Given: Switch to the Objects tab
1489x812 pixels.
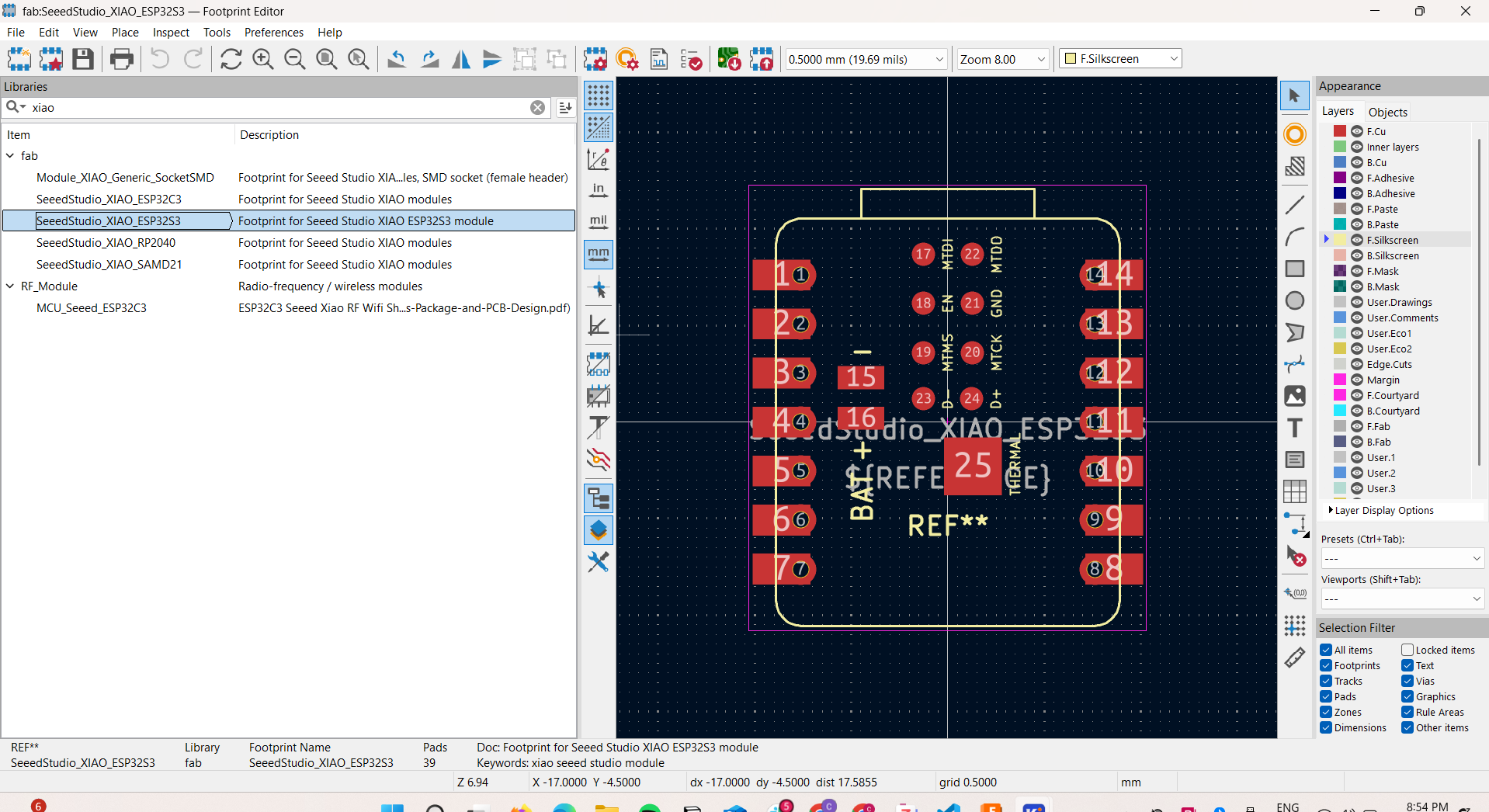Looking at the screenshot, I should pyautogui.click(x=1387, y=112).
